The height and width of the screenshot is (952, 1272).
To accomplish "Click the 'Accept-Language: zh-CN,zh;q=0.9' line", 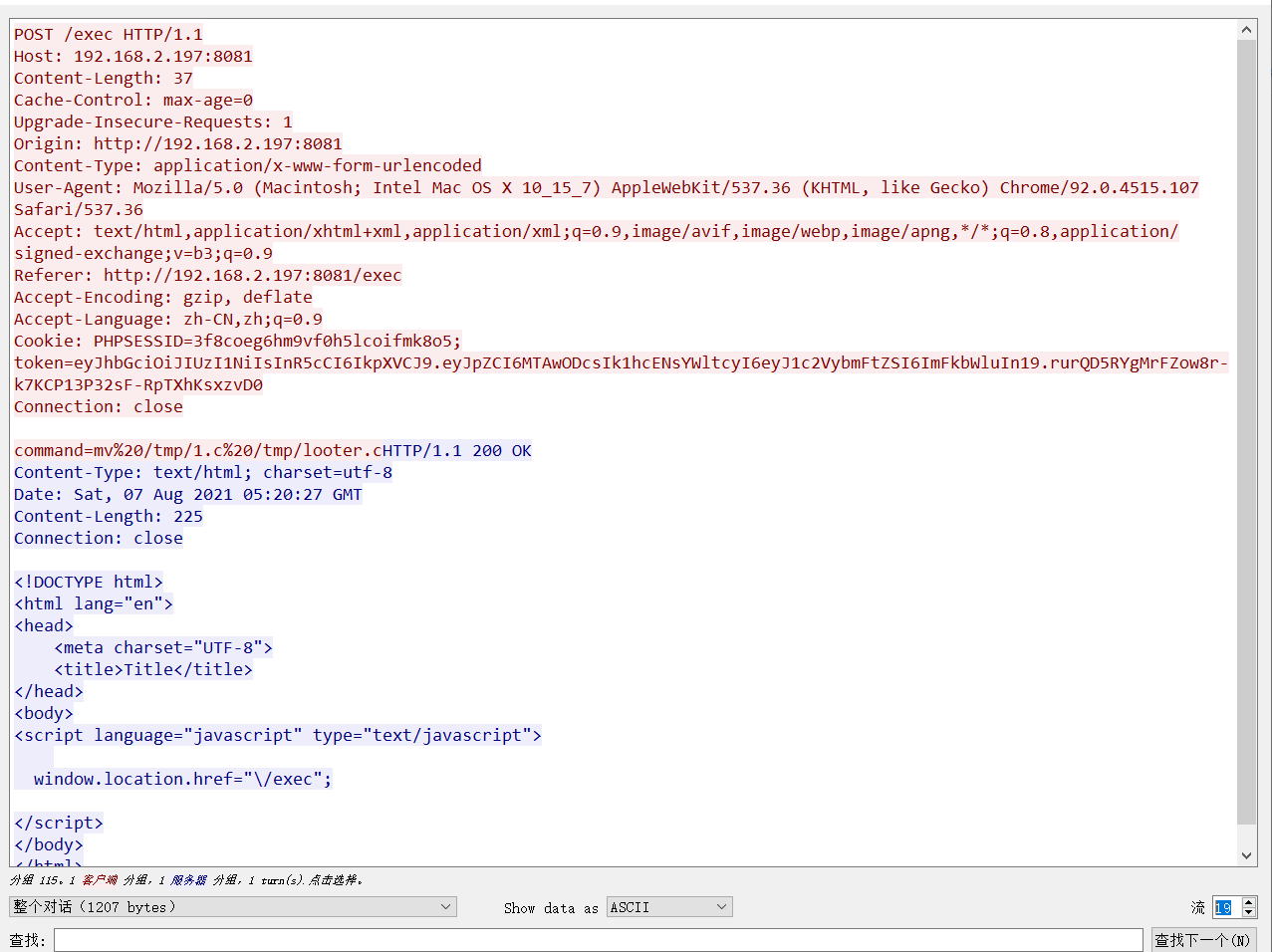I will (x=168, y=319).
